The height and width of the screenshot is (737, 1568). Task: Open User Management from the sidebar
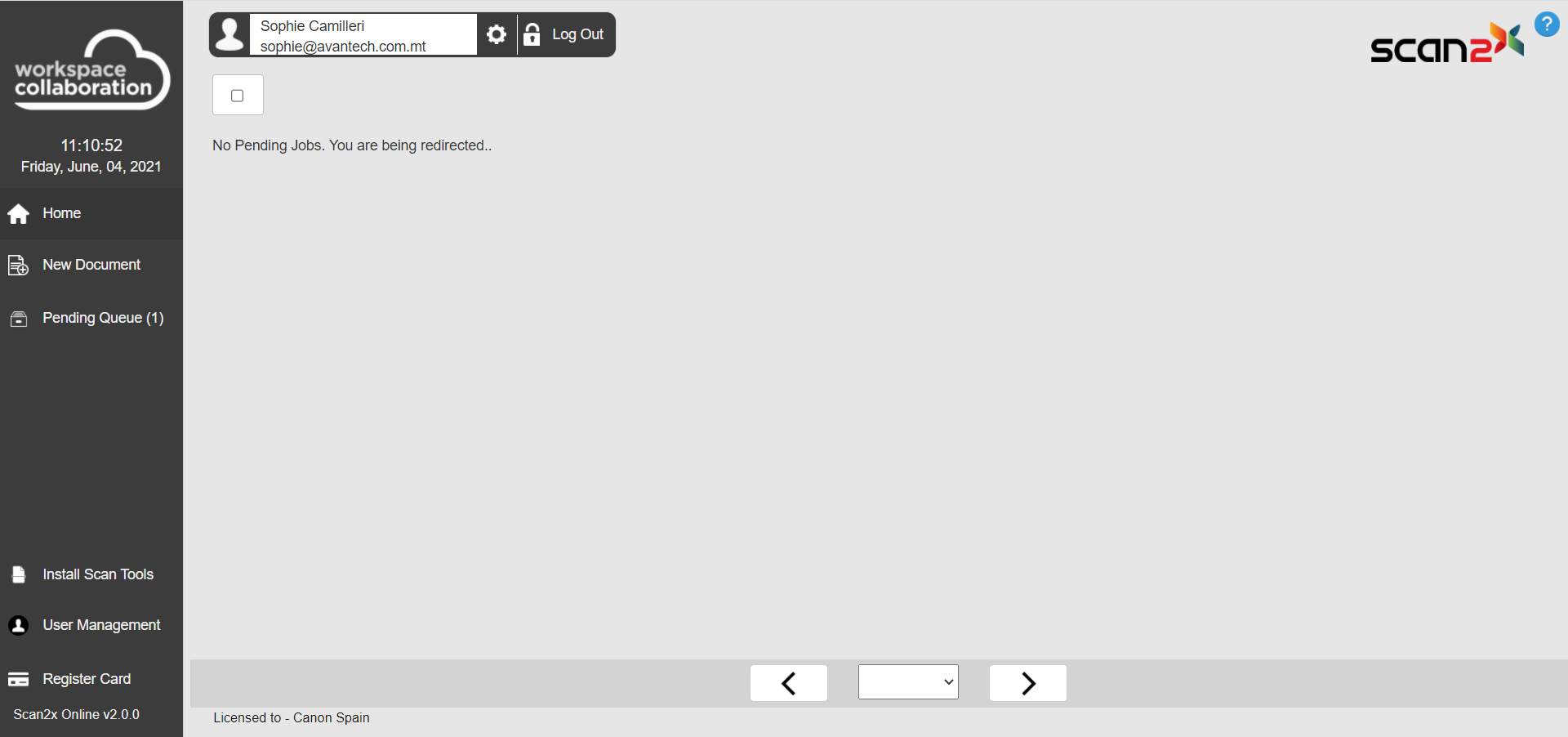click(x=101, y=625)
